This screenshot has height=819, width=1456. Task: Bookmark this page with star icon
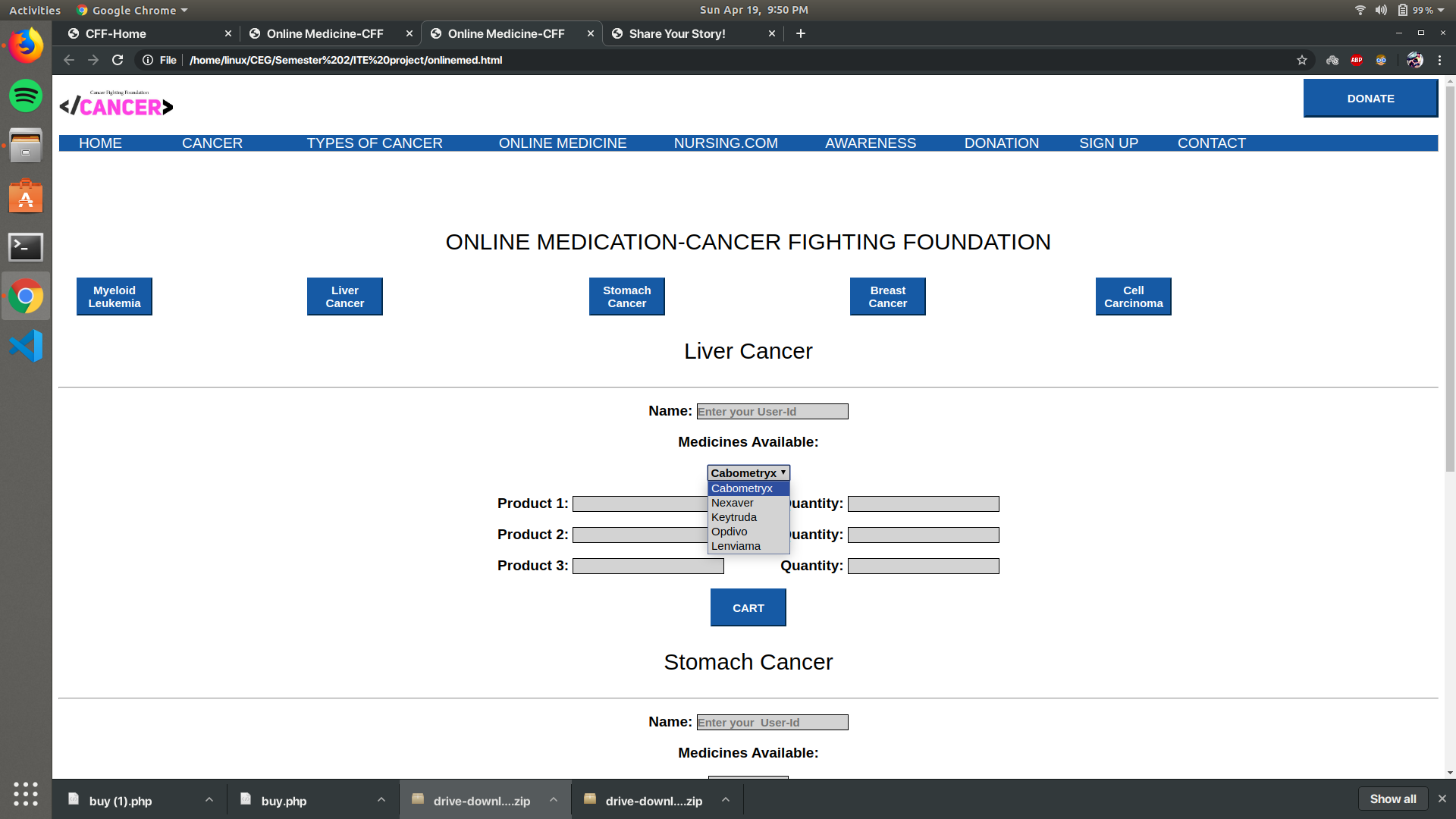point(1302,60)
